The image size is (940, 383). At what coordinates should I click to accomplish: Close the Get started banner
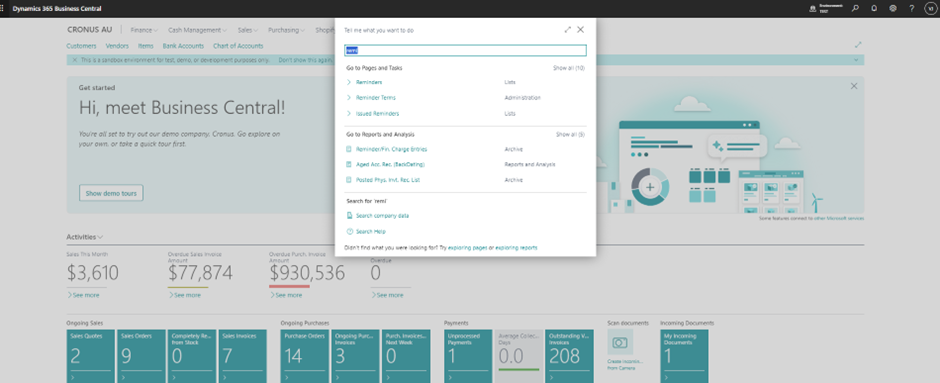(854, 86)
